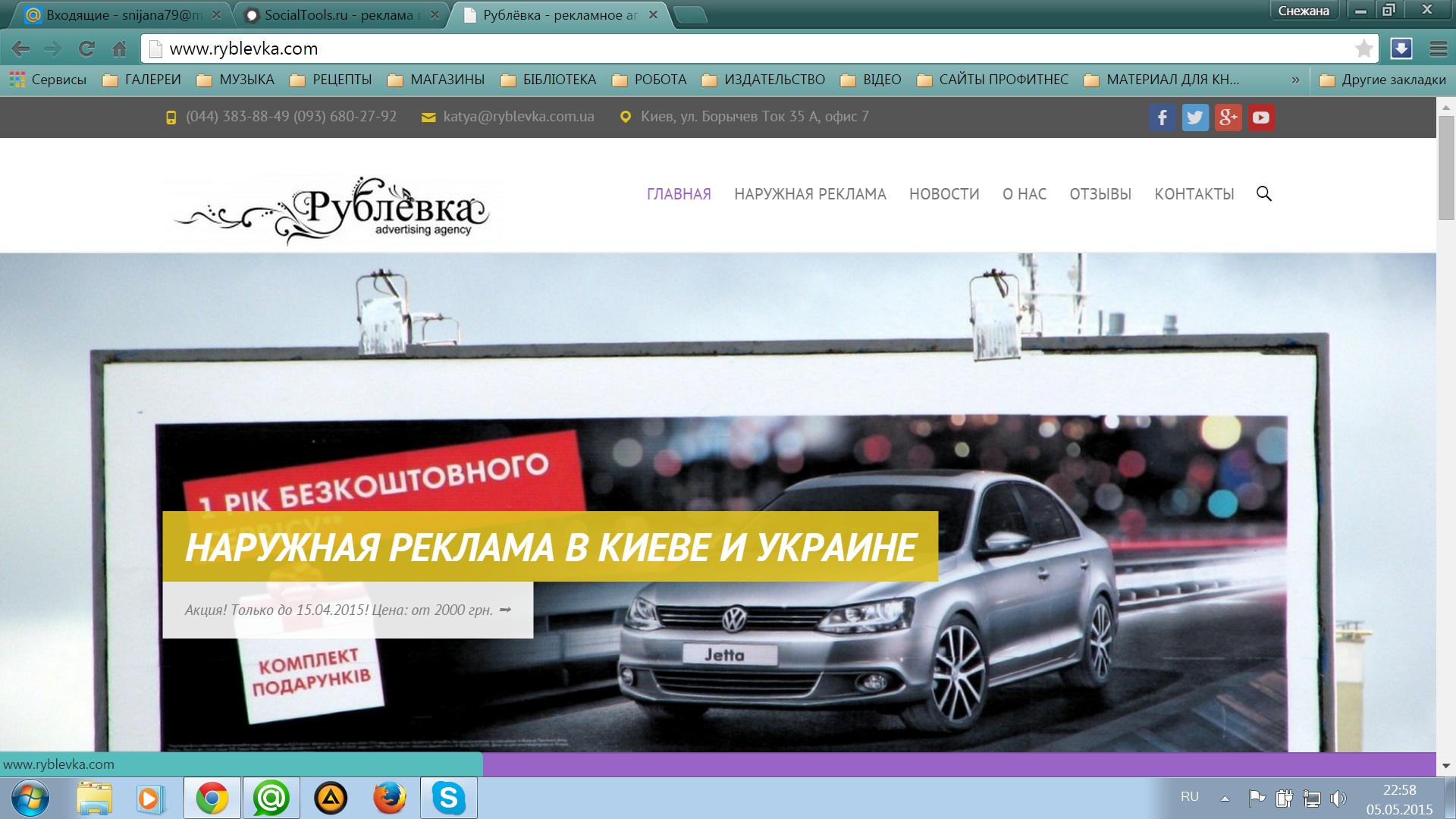Click the taskbar clock and date

click(x=1399, y=799)
